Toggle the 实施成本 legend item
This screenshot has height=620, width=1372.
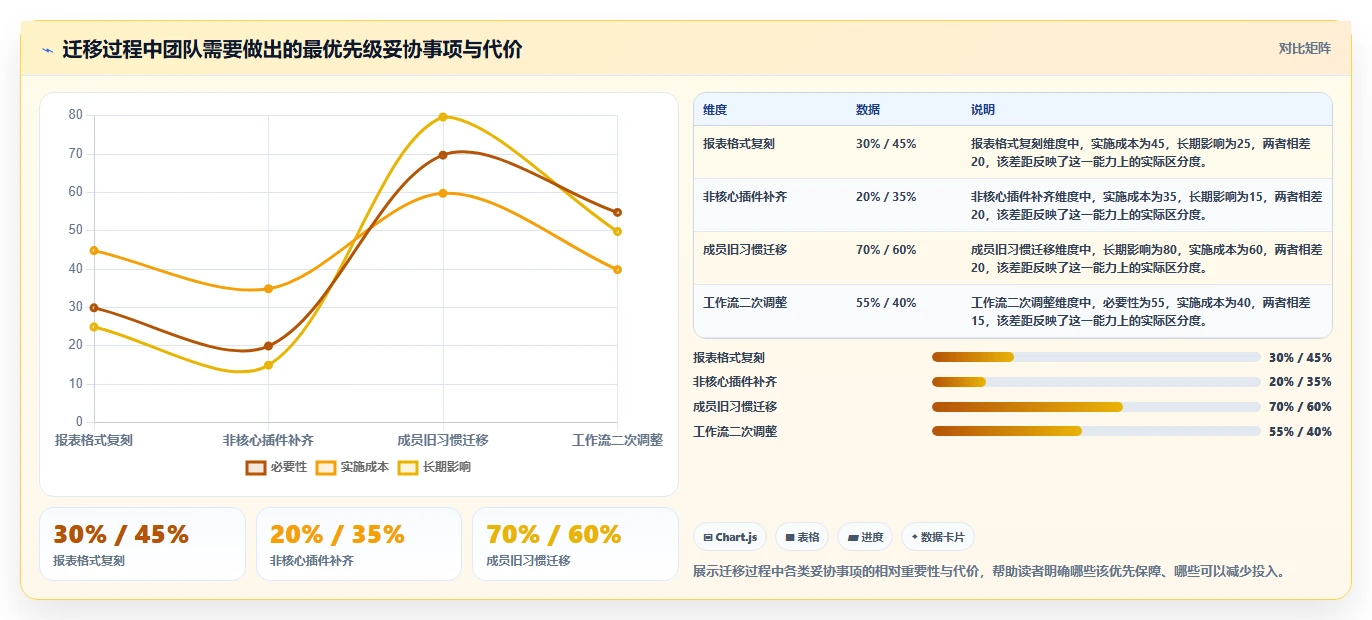pyautogui.click(x=352, y=467)
